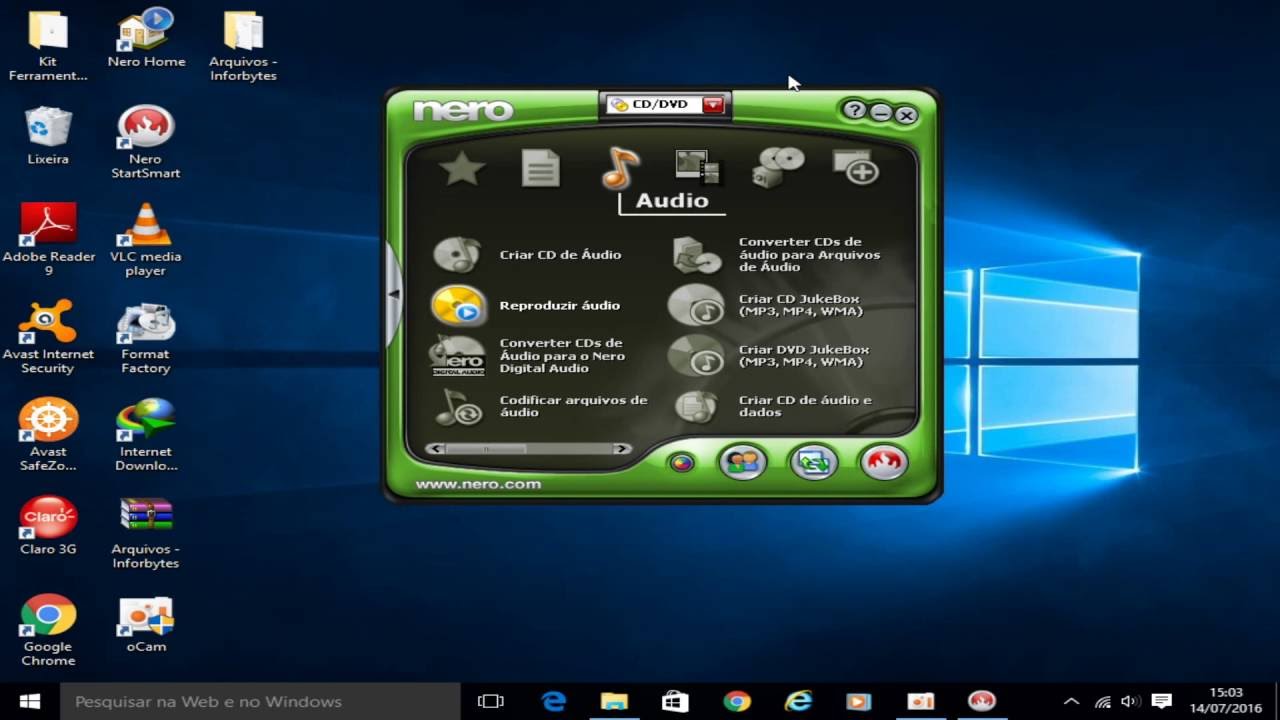Select the Google Chrome desktop icon
The width and height of the screenshot is (1280, 720).
coord(48,630)
